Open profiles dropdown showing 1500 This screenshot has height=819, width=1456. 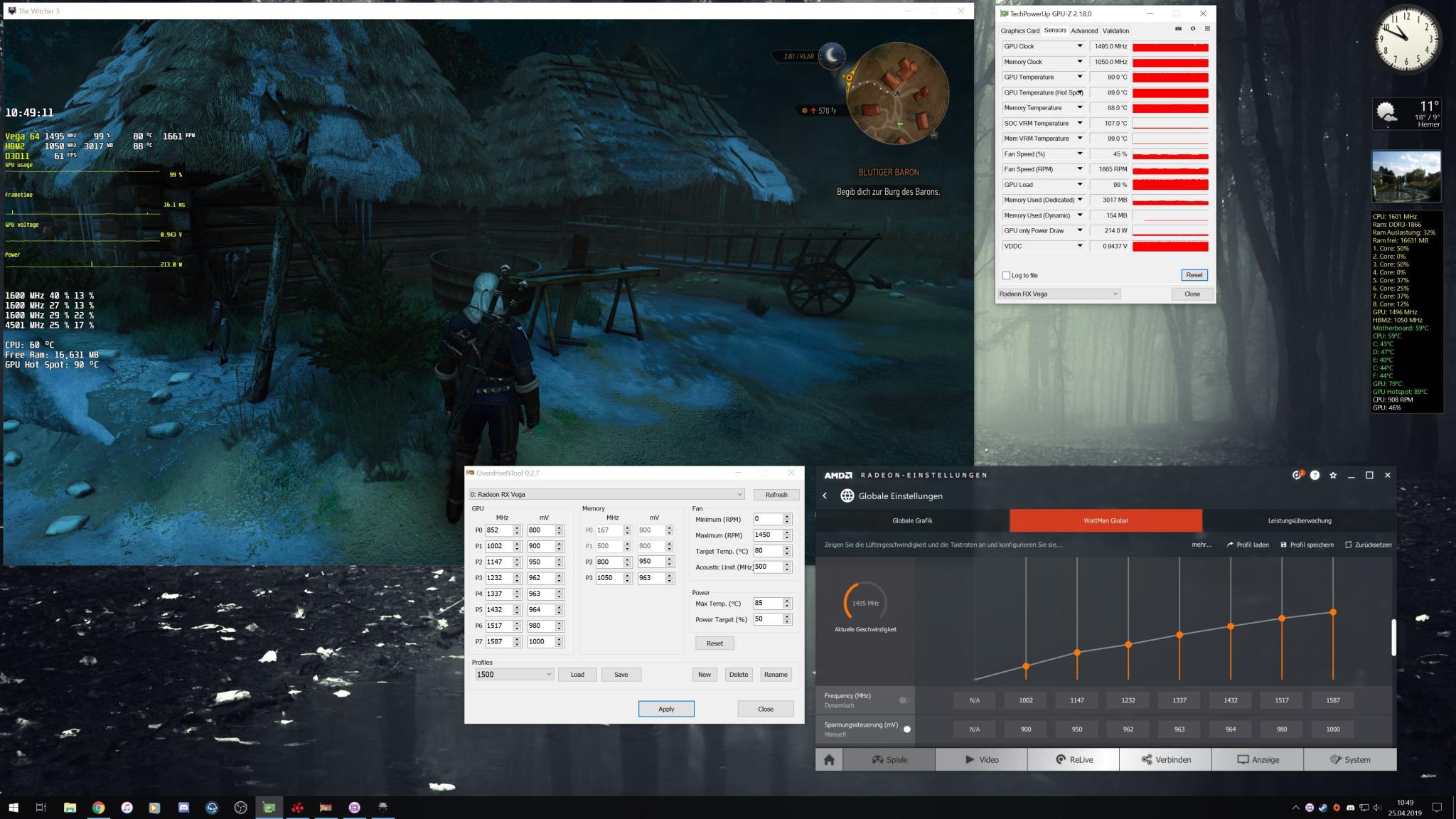point(514,674)
